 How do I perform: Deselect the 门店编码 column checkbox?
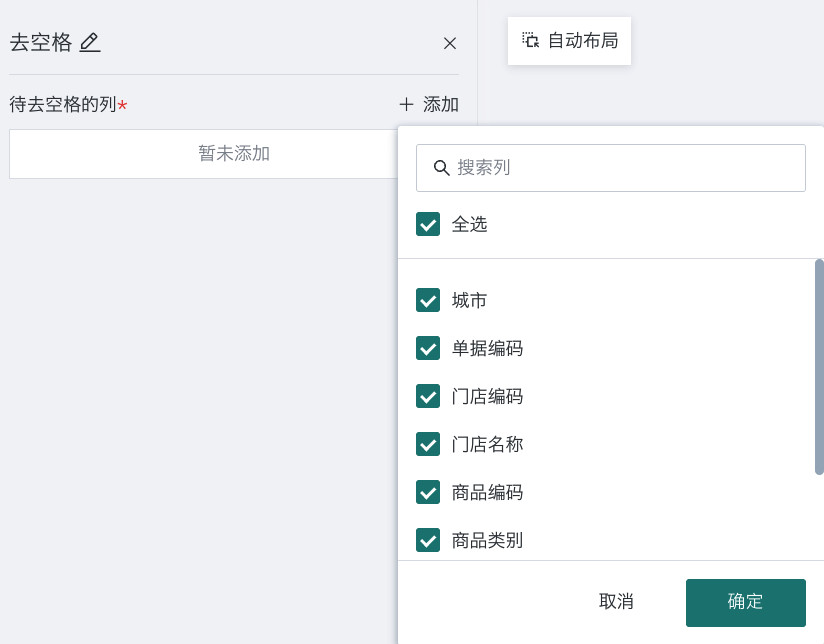tap(428, 396)
